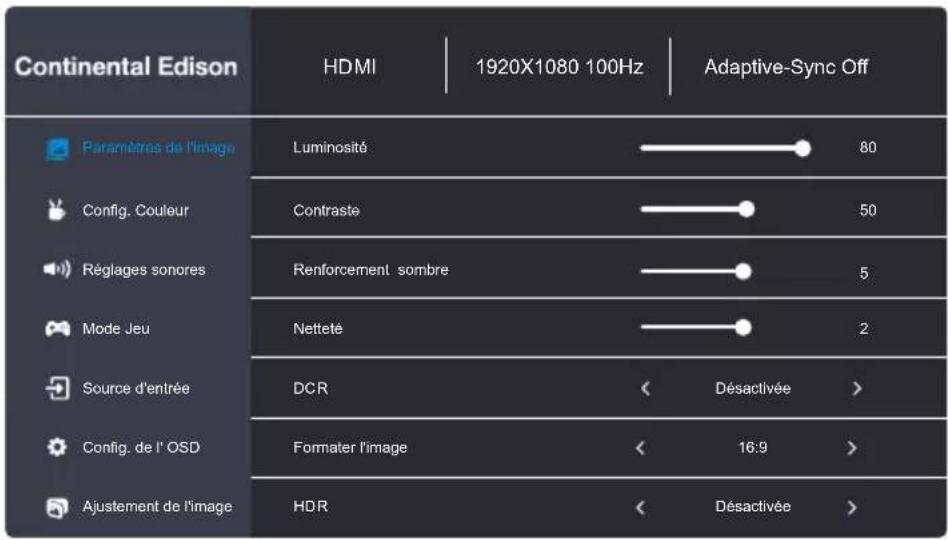
Task: Click the Netteté value 2
Action: [864, 328]
